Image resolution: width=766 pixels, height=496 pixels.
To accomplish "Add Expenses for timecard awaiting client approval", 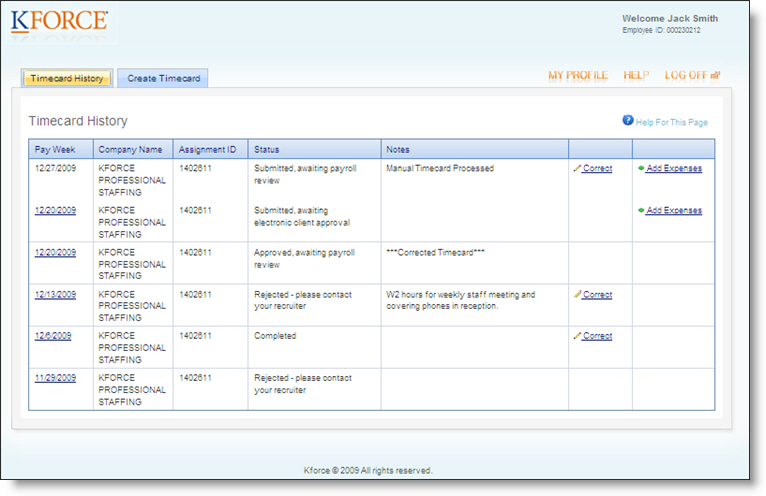I will [674, 210].
